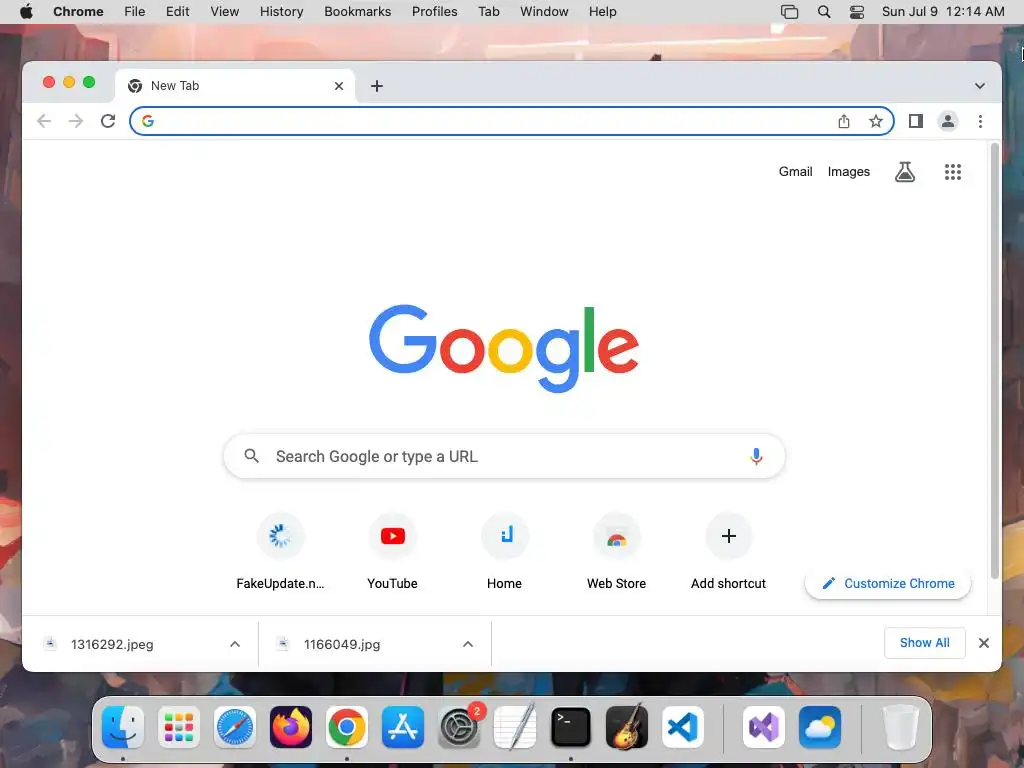Image resolution: width=1024 pixels, height=768 pixels.
Task: Launch GarageBand from the Dock
Action: [627, 727]
